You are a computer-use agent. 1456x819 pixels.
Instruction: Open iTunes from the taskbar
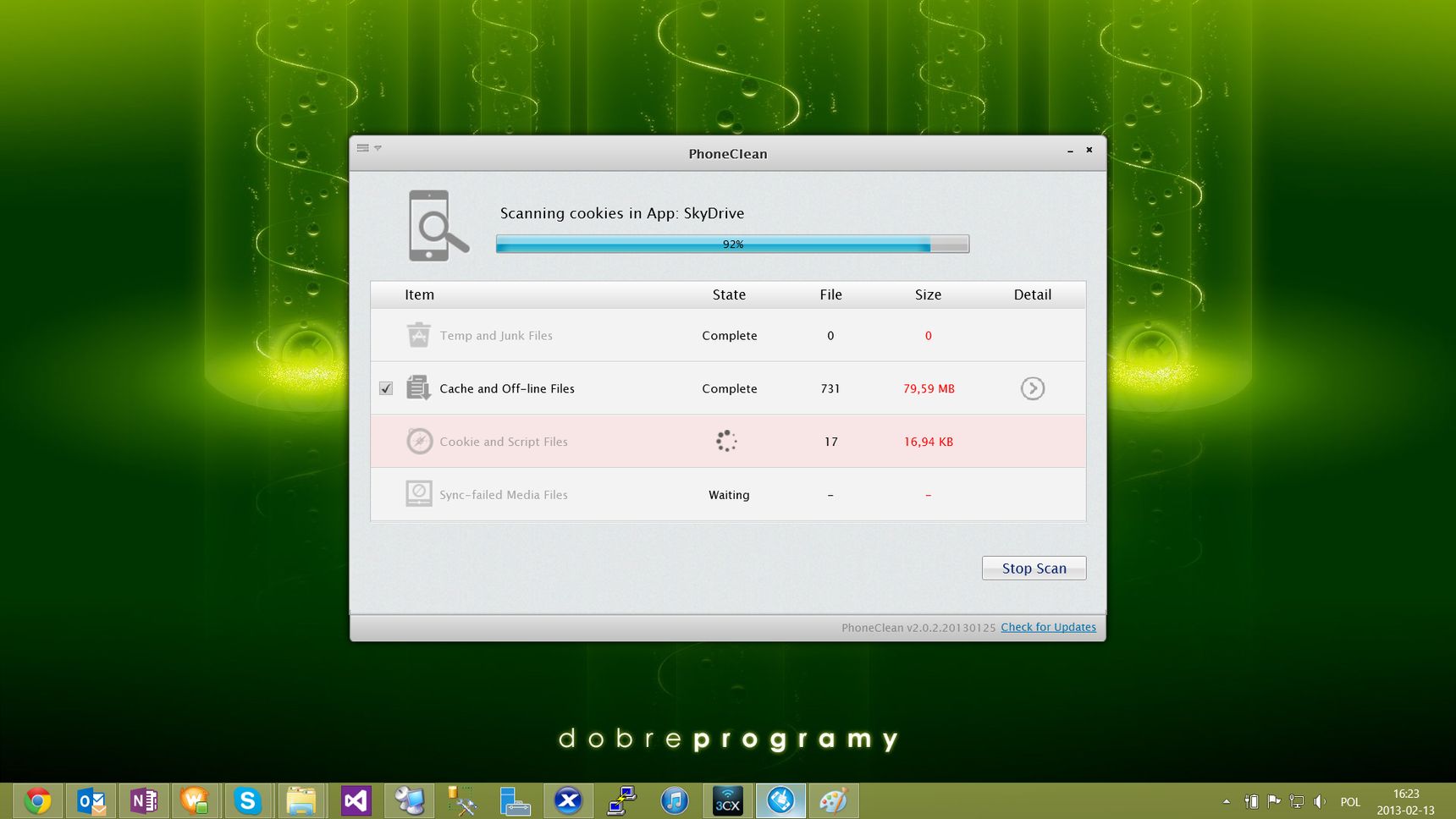675,800
